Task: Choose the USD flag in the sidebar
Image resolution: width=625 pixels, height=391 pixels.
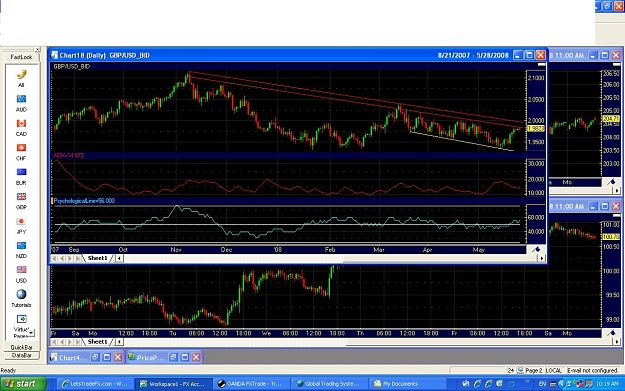Action: tap(21, 269)
